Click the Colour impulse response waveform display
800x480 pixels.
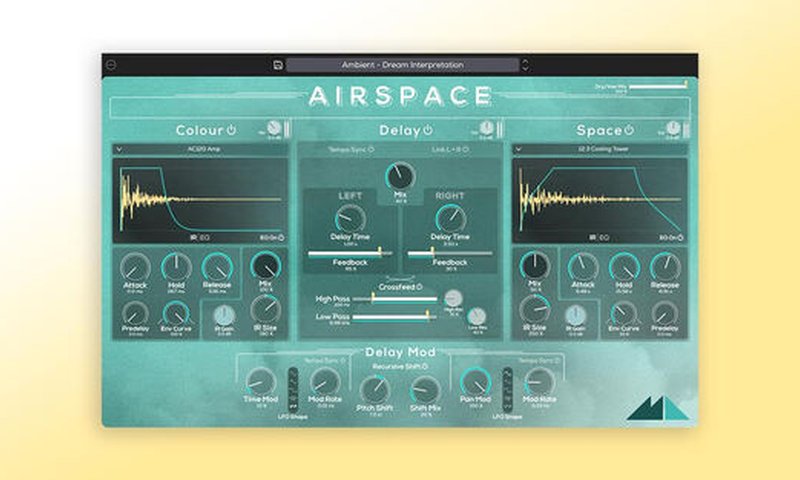tap(200, 197)
